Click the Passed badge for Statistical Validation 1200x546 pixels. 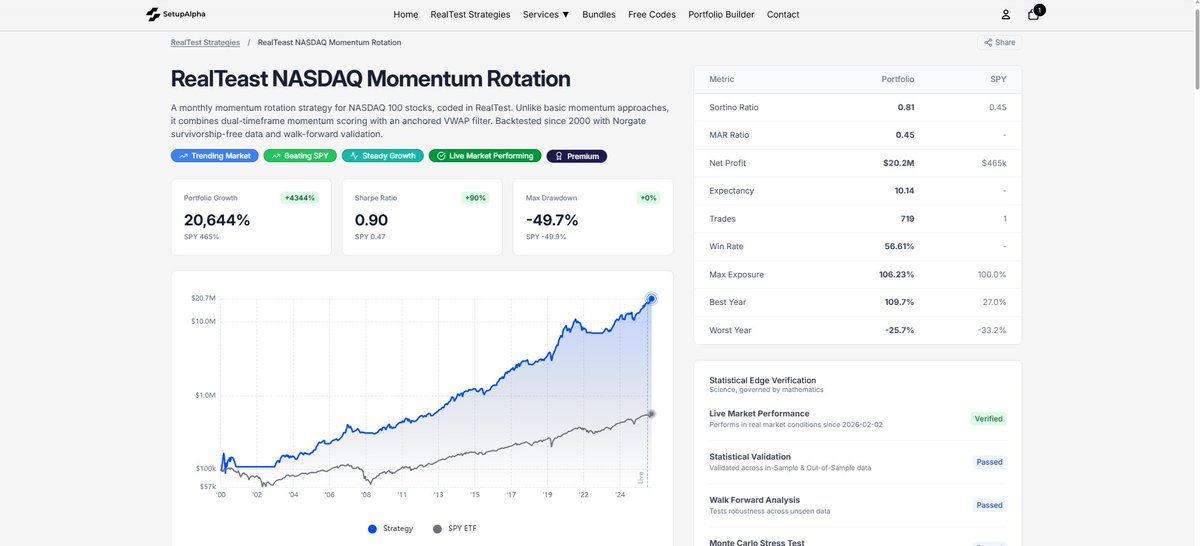tap(990, 462)
